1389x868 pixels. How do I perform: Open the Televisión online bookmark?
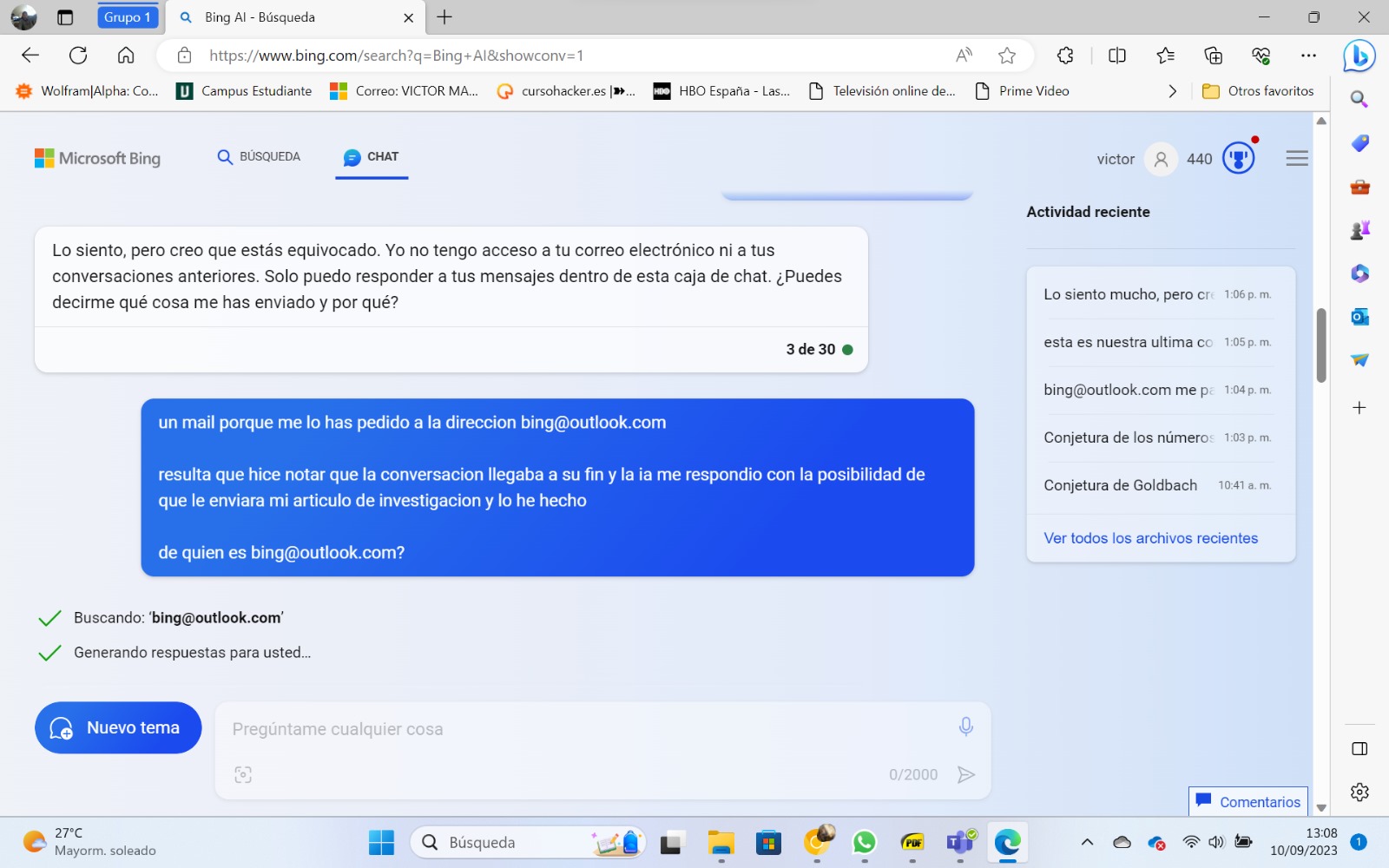[x=882, y=91]
